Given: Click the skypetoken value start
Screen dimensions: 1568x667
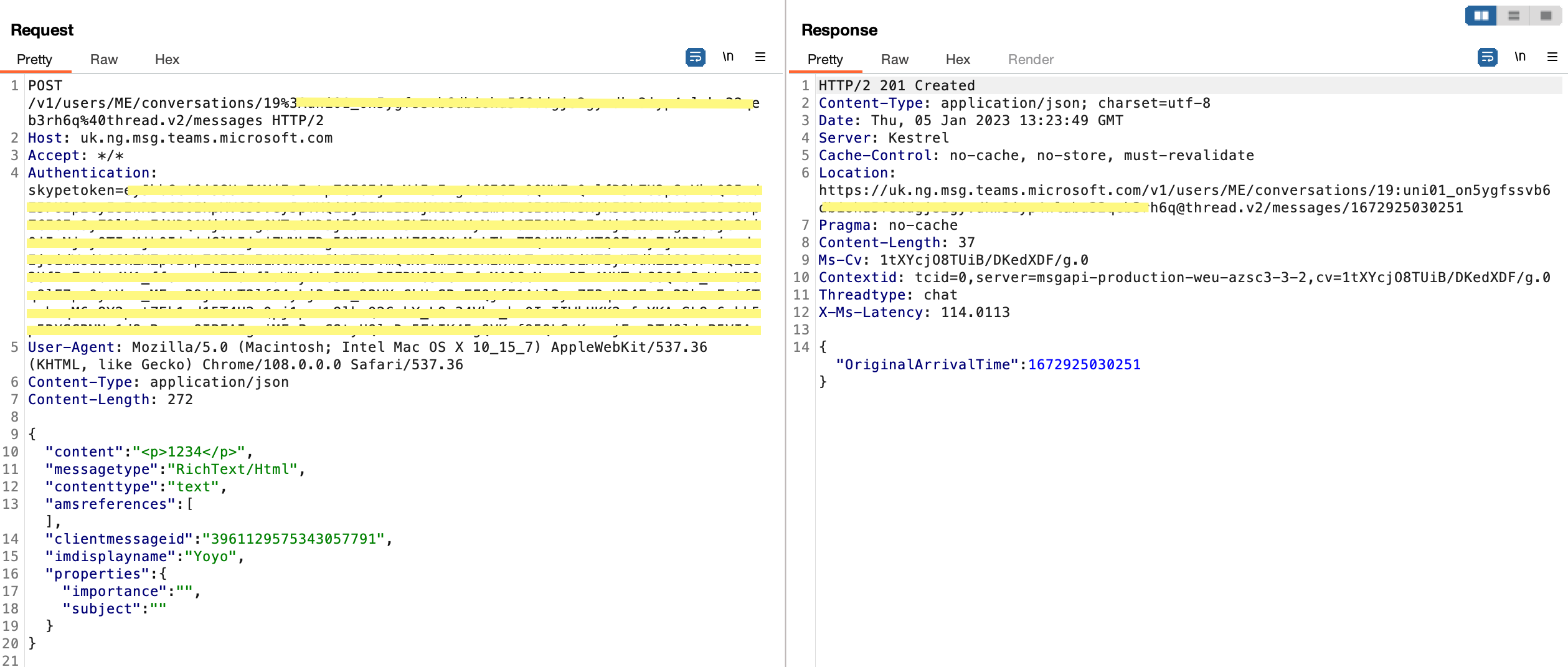Looking at the screenshot, I should click(x=78, y=191).
